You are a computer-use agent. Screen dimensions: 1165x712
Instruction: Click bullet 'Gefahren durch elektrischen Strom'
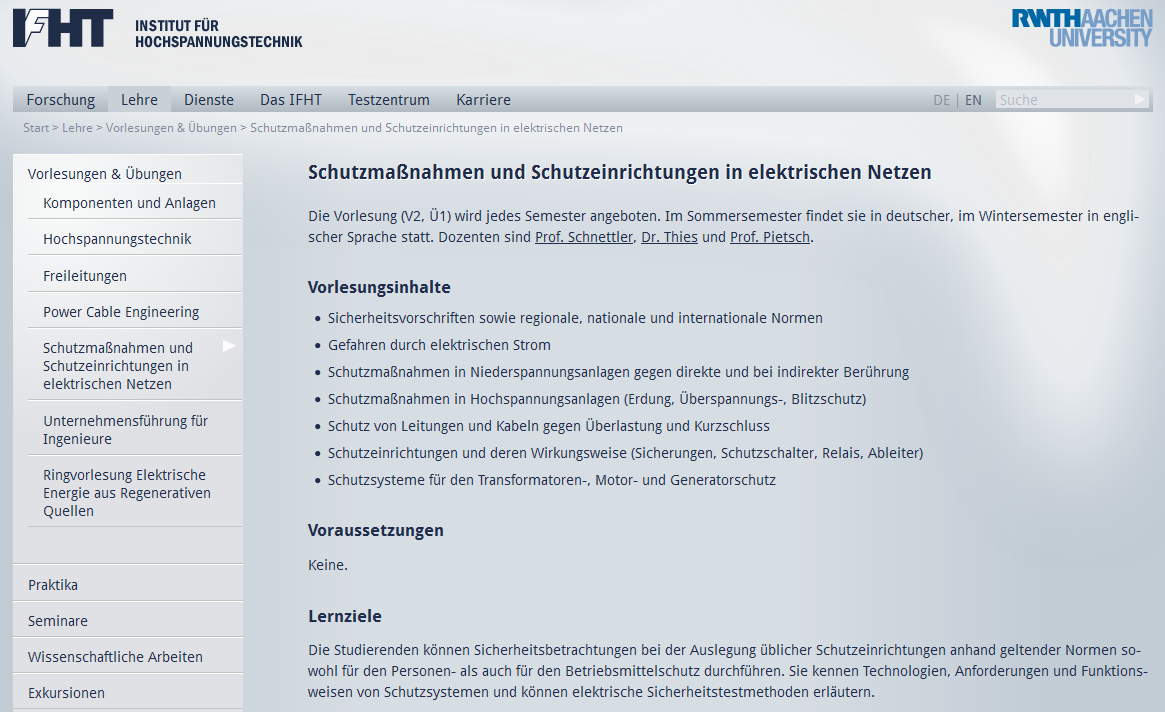pyautogui.click(x=439, y=345)
